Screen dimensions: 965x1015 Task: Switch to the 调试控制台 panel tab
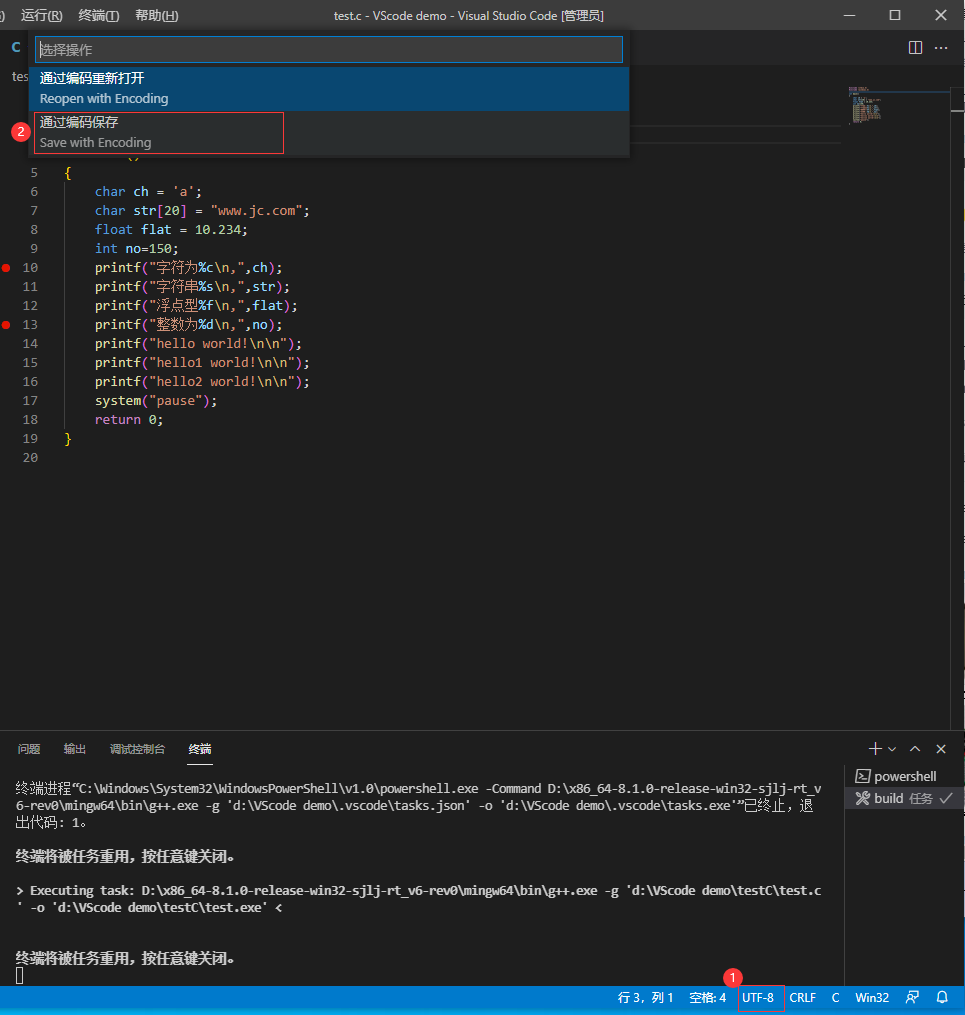137,749
